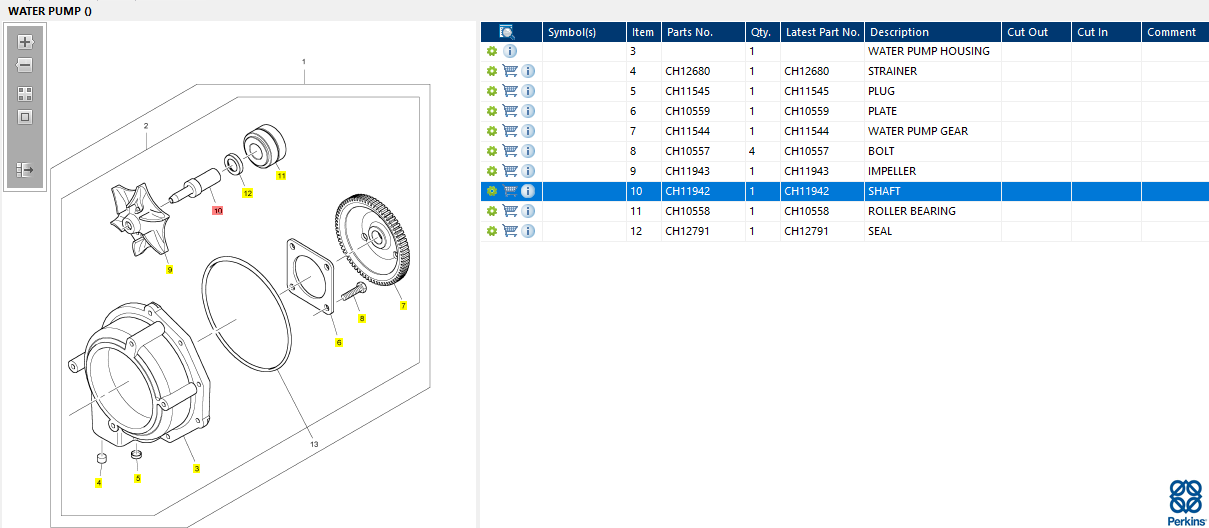This screenshot has width=1209, height=528.
Task: Click the gear icon in PLATE row
Action: [492, 111]
